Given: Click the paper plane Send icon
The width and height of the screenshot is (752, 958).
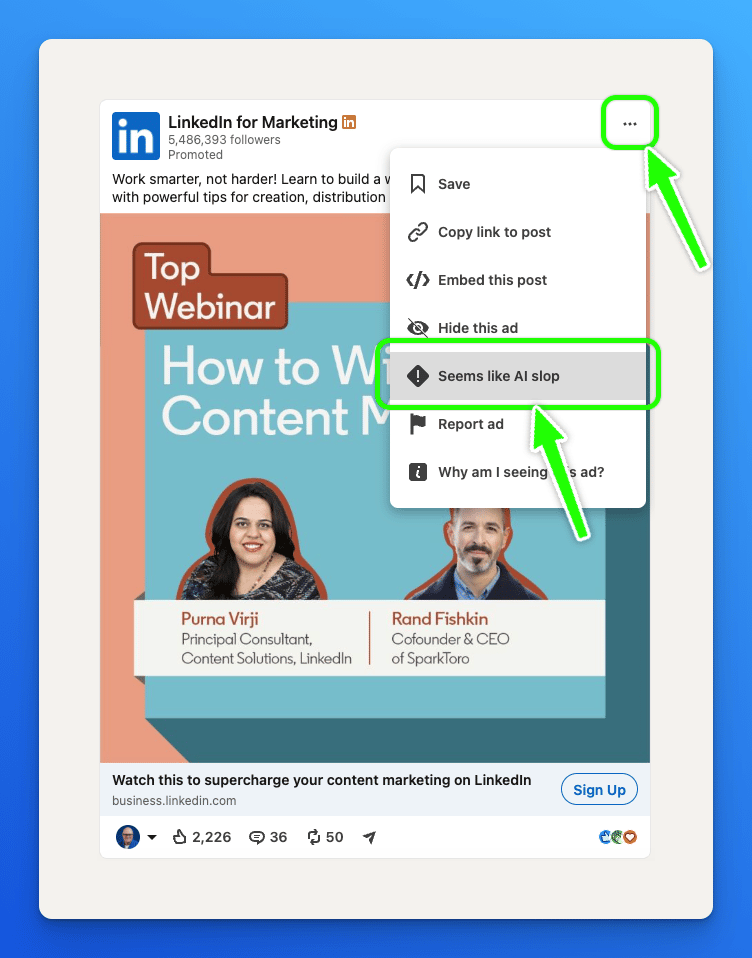Looking at the screenshot, I should pos(369,837).
